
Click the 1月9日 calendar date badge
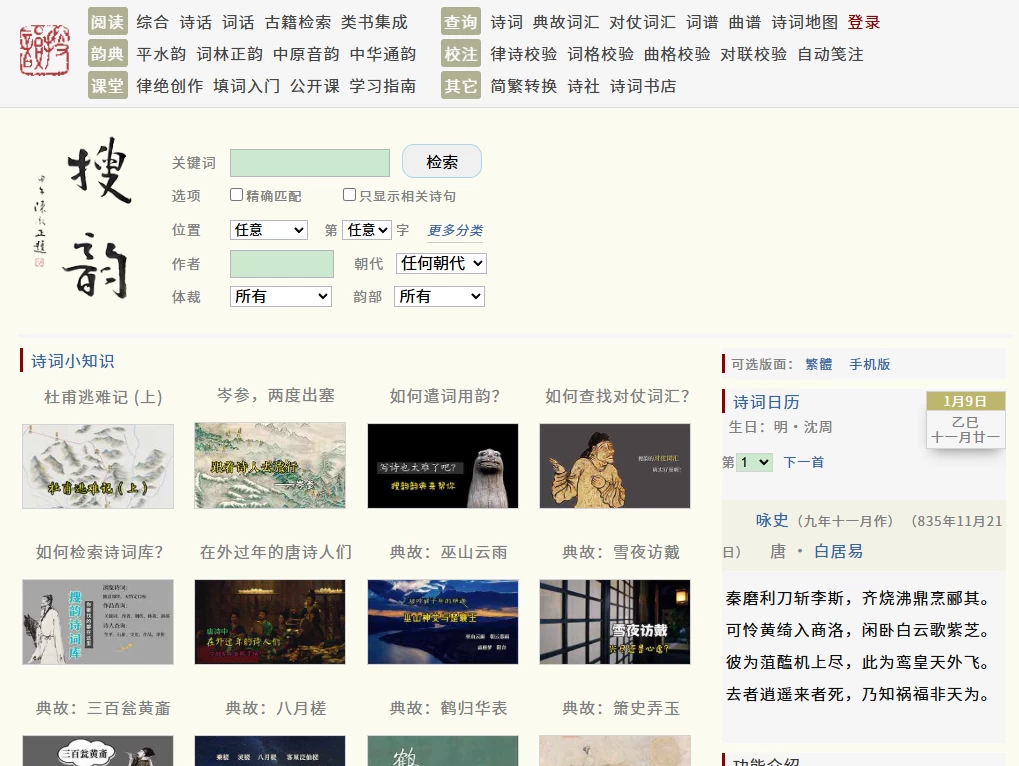(965, 401)
